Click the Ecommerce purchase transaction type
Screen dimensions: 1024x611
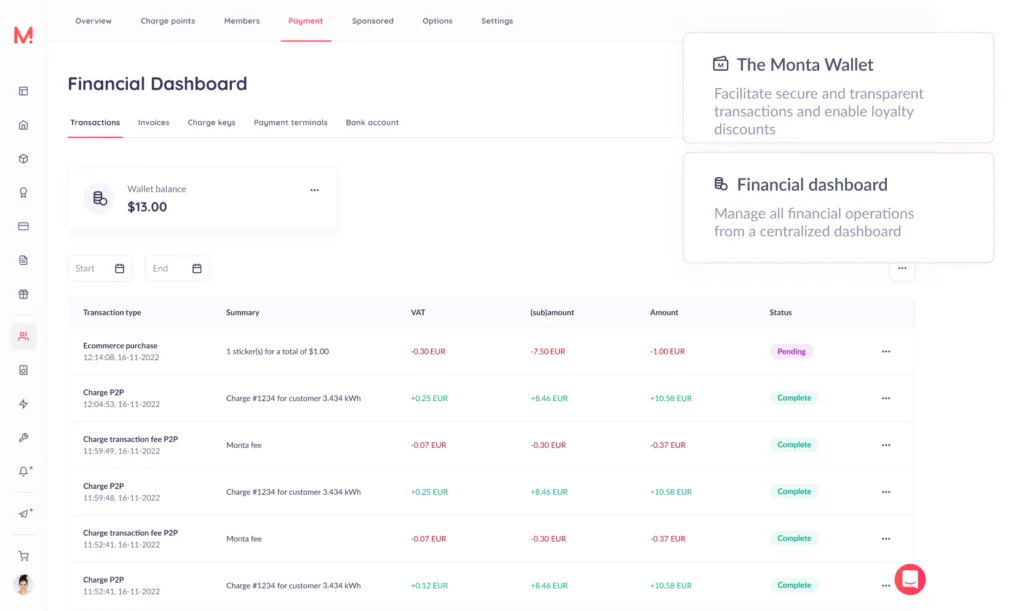[120, 345]
